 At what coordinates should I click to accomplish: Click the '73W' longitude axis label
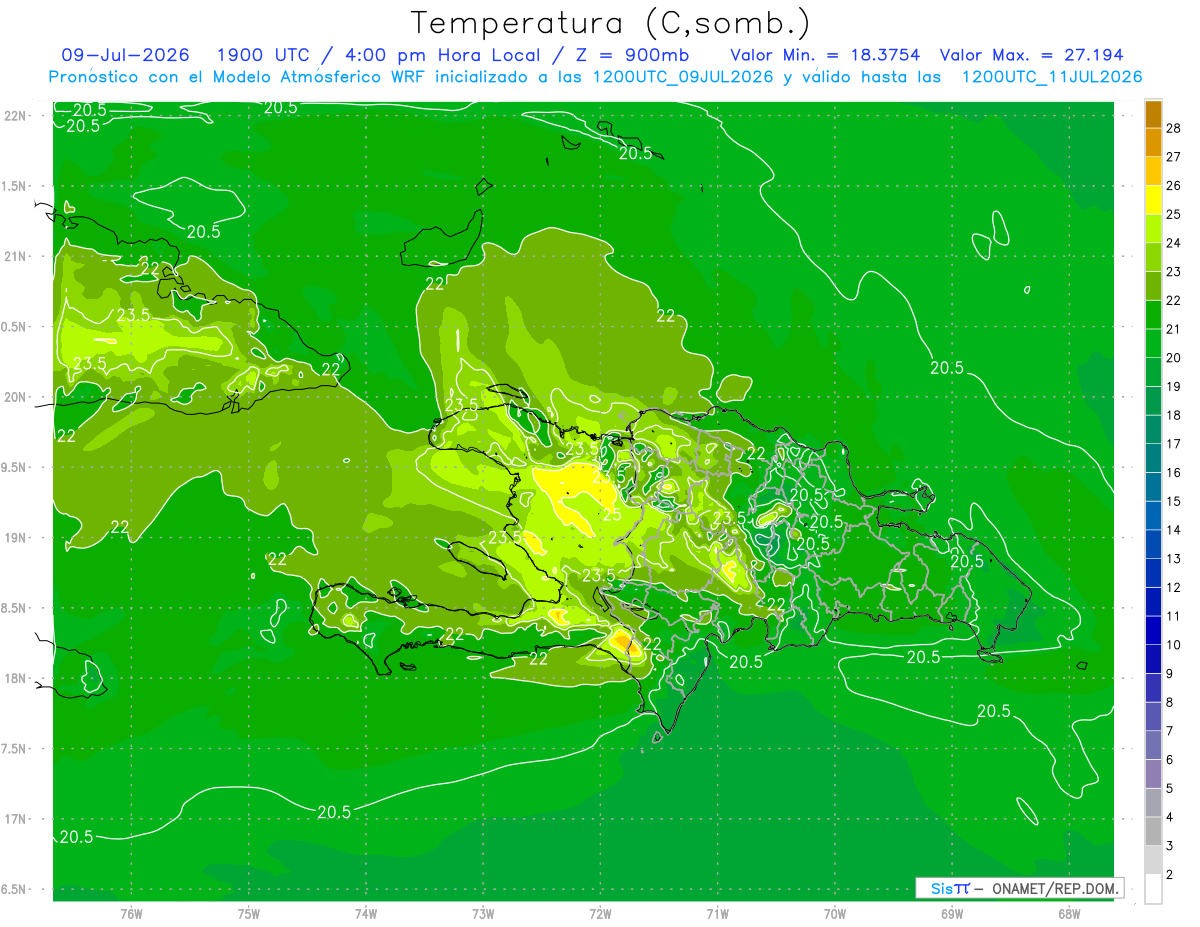(483, 913)
